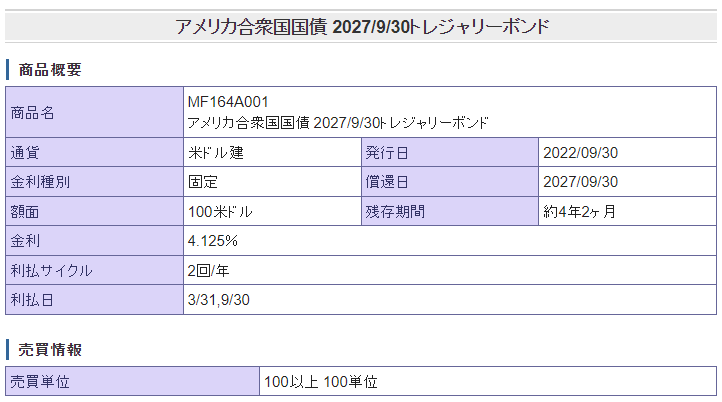Click the 金利種別 label cell
The width and height of the screenshot is (722, 402).
tap(40, 182)
